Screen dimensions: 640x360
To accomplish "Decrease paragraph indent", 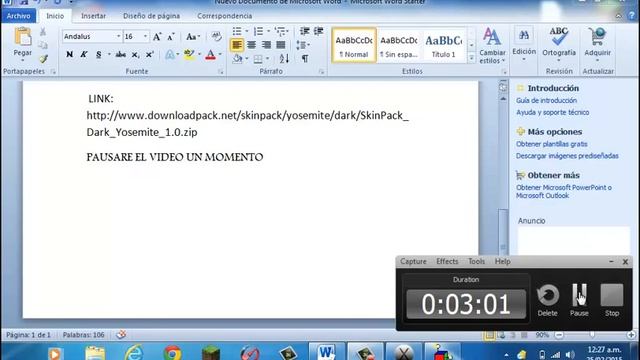I will point(304,31).
